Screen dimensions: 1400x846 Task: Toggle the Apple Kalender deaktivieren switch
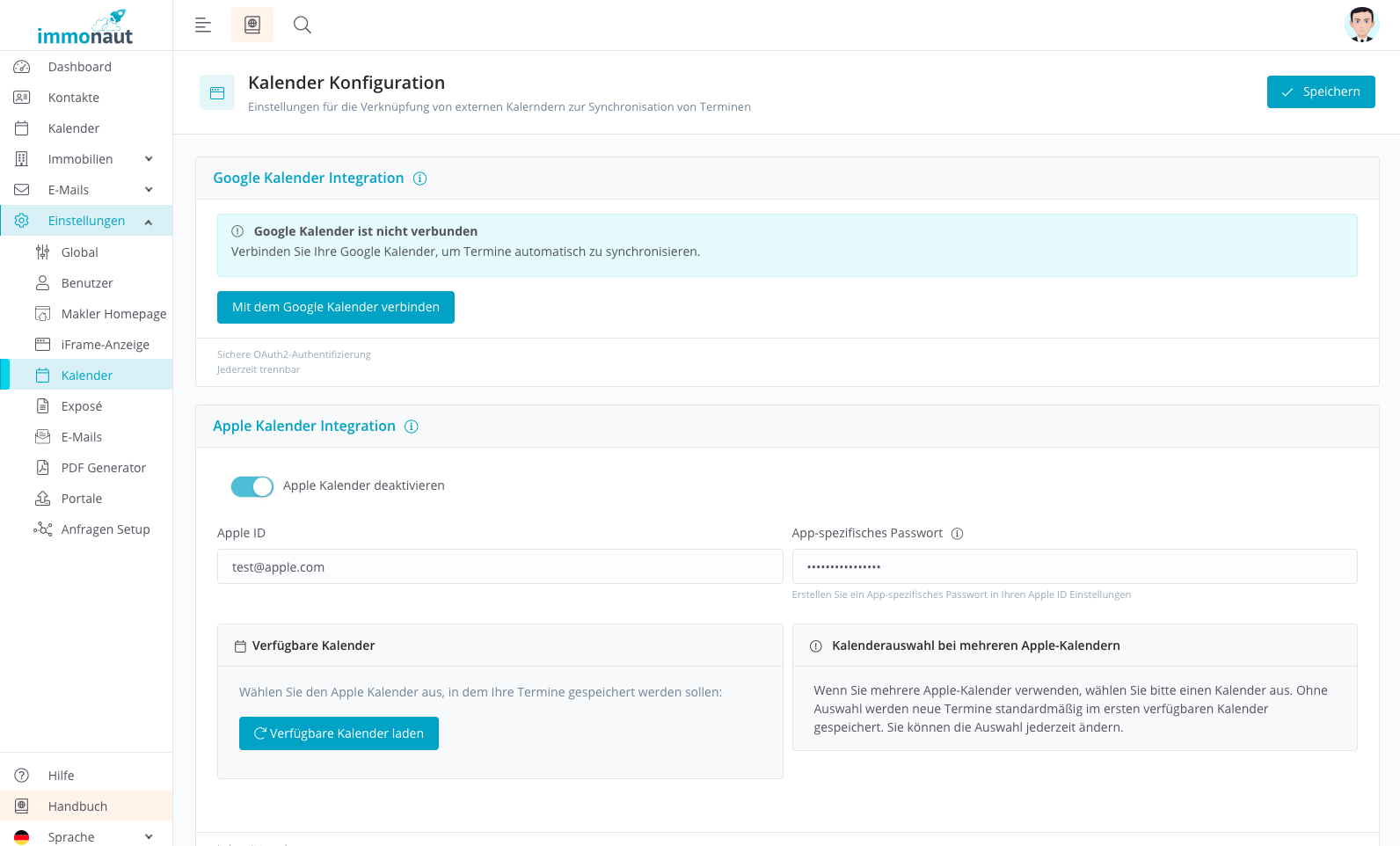[252, 486]
